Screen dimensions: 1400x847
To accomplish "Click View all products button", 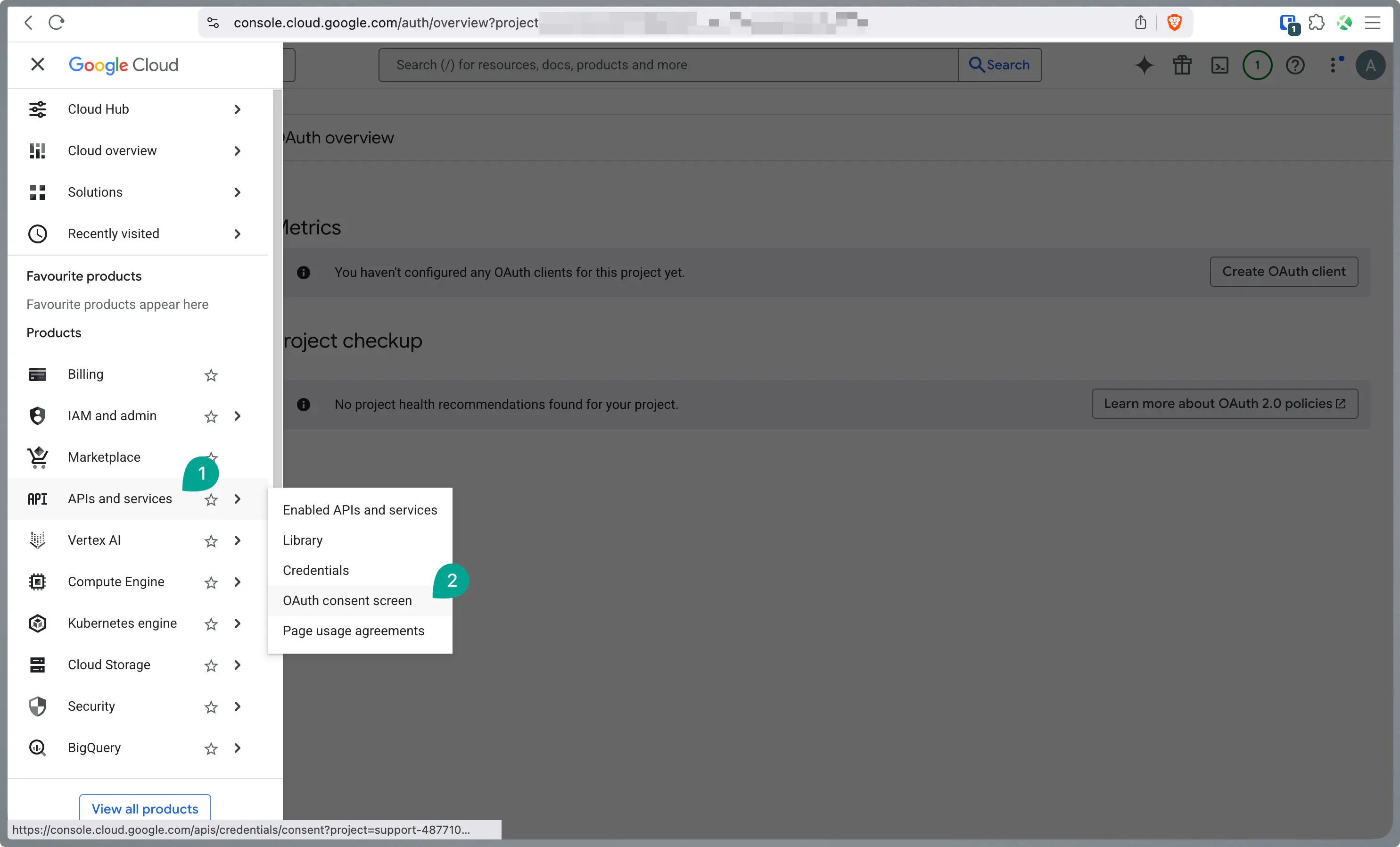I will coord(145,808).
